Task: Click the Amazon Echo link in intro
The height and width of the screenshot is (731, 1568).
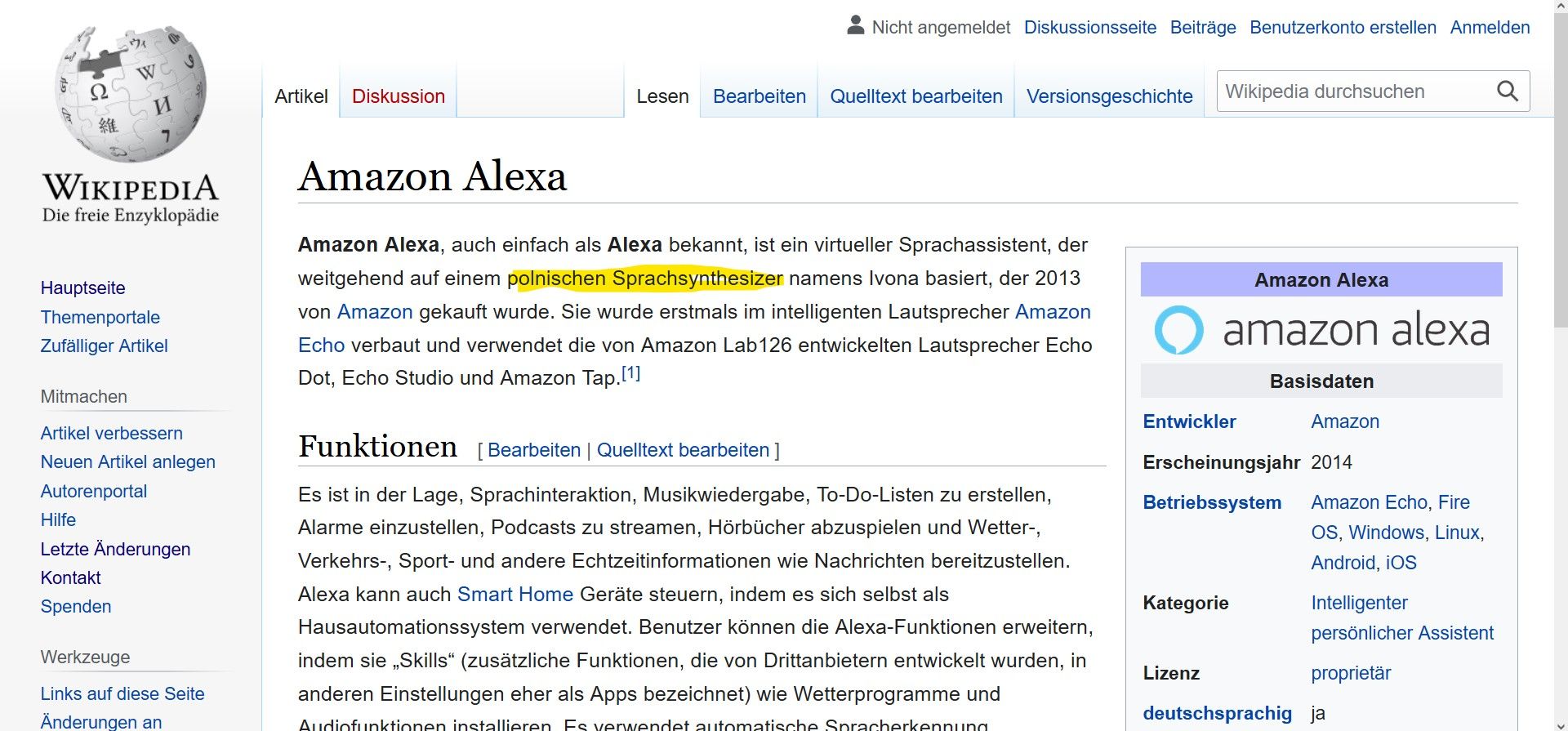Action: tap(1052, 312)
